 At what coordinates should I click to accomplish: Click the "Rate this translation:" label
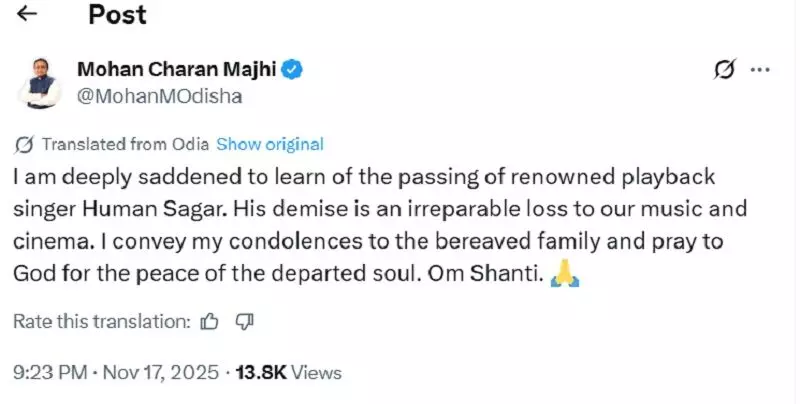point(102,322)
